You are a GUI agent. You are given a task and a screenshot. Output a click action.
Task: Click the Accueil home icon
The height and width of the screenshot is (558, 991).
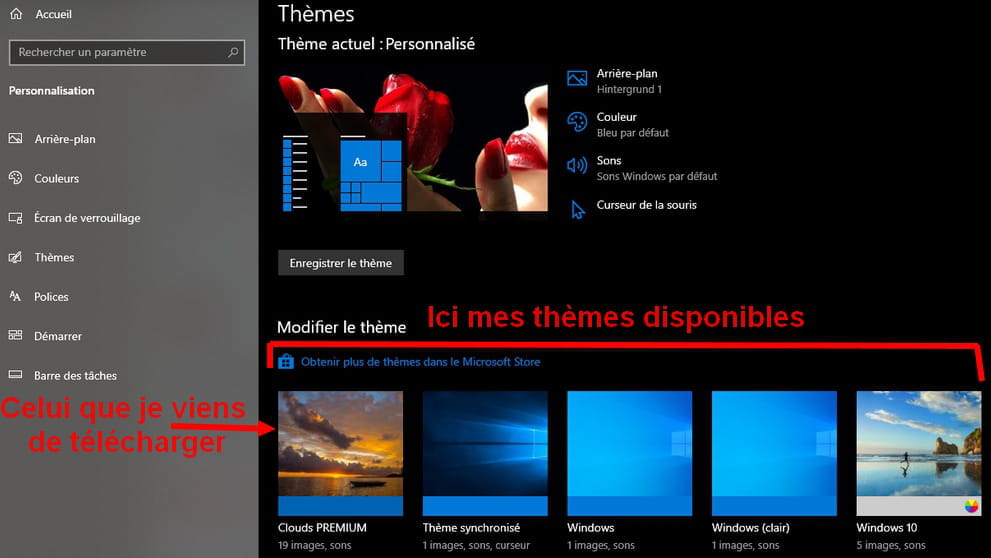pyautogui.click(x=16, y=13)
